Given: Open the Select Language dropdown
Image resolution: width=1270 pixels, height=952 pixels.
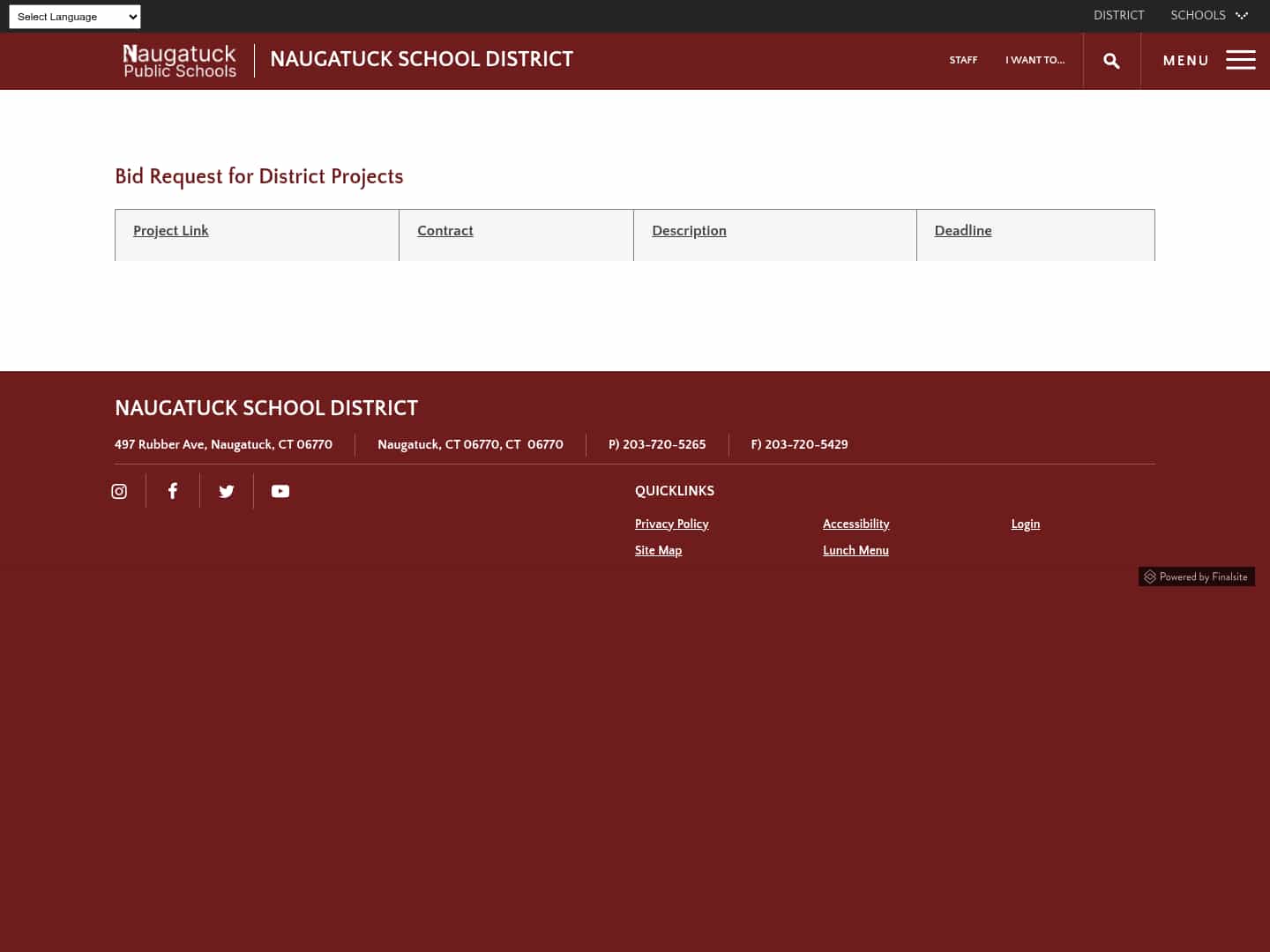Looking at the screenshot, I should (74, 16).
